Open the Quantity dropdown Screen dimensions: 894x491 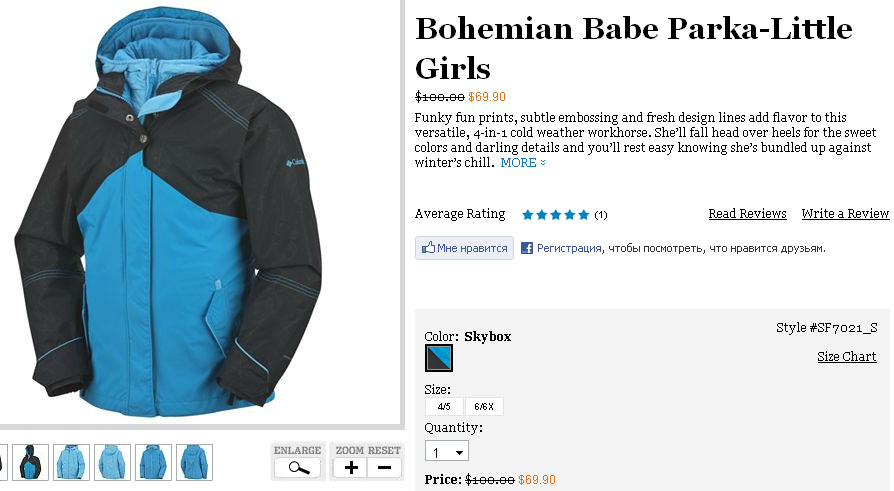click(446, 452)
